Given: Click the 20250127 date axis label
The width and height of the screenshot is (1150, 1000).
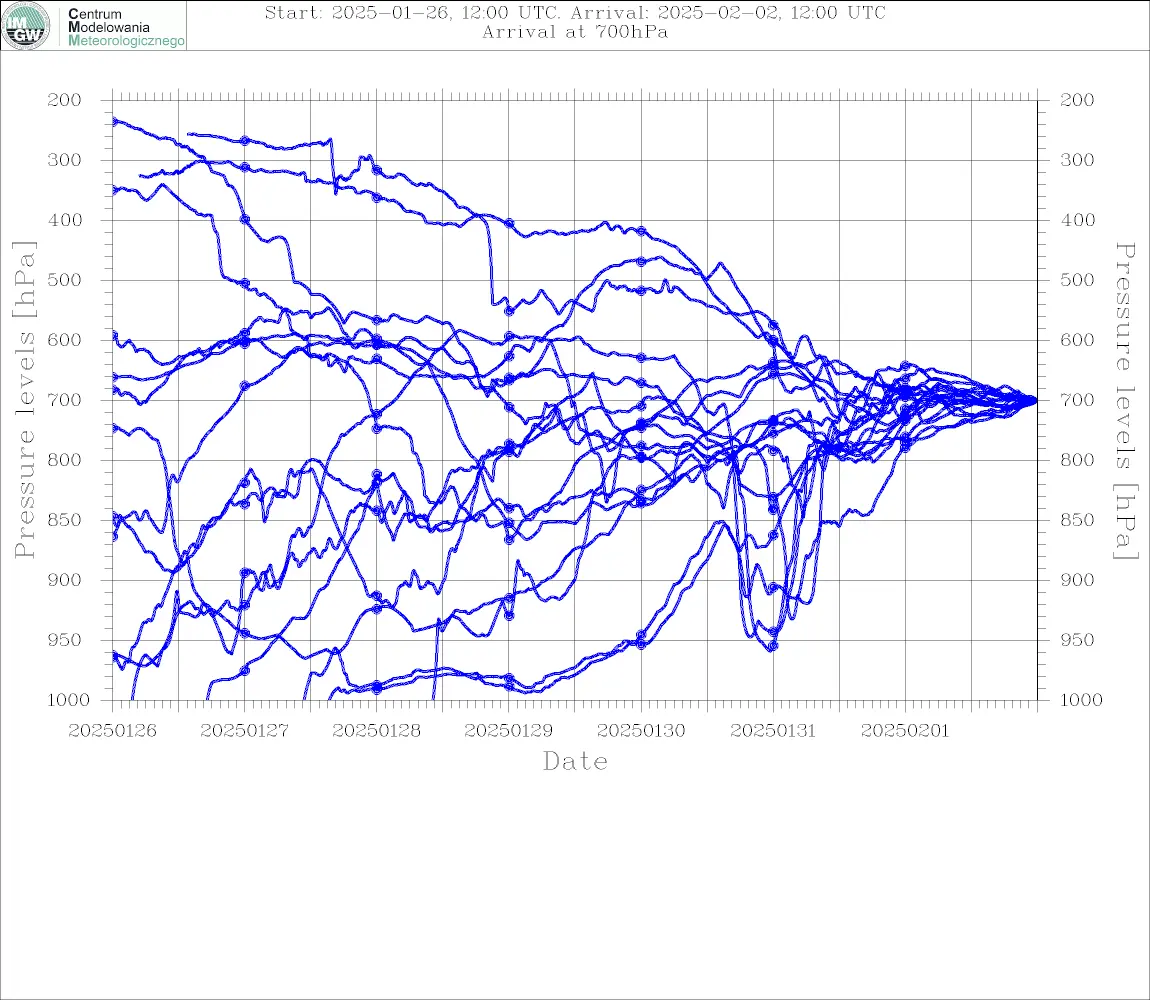Looking at the screenshot, I should pos(245,731).
